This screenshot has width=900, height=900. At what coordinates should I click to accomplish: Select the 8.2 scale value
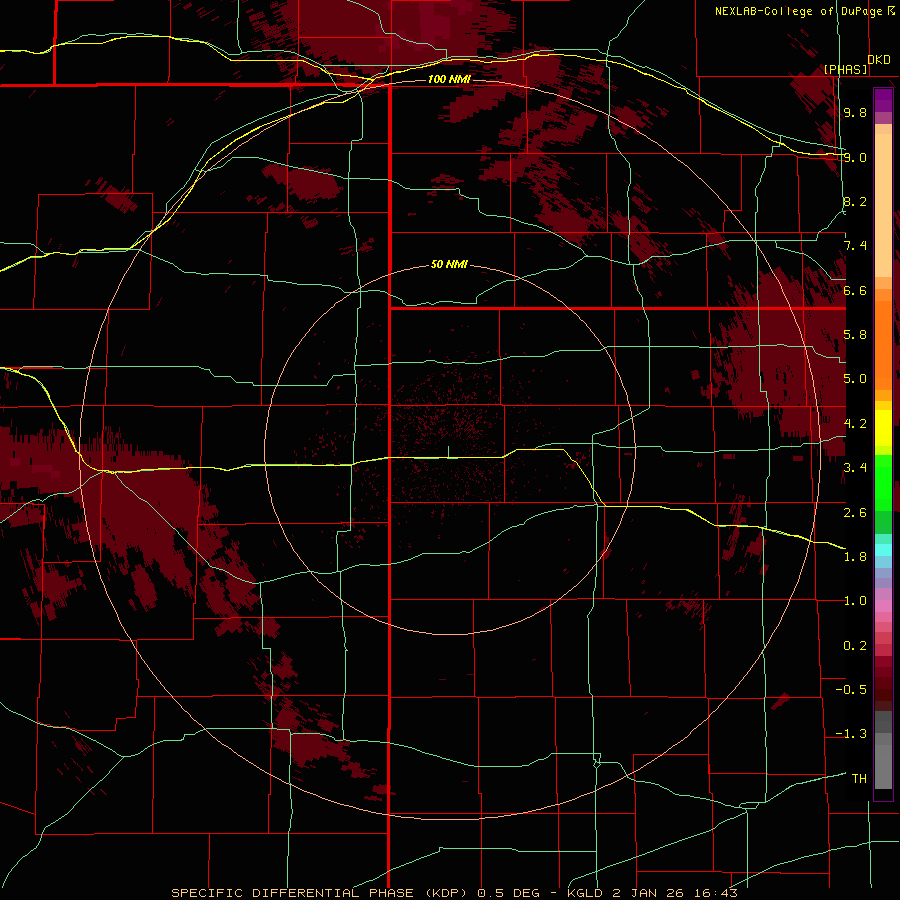[x=855, y=201]
